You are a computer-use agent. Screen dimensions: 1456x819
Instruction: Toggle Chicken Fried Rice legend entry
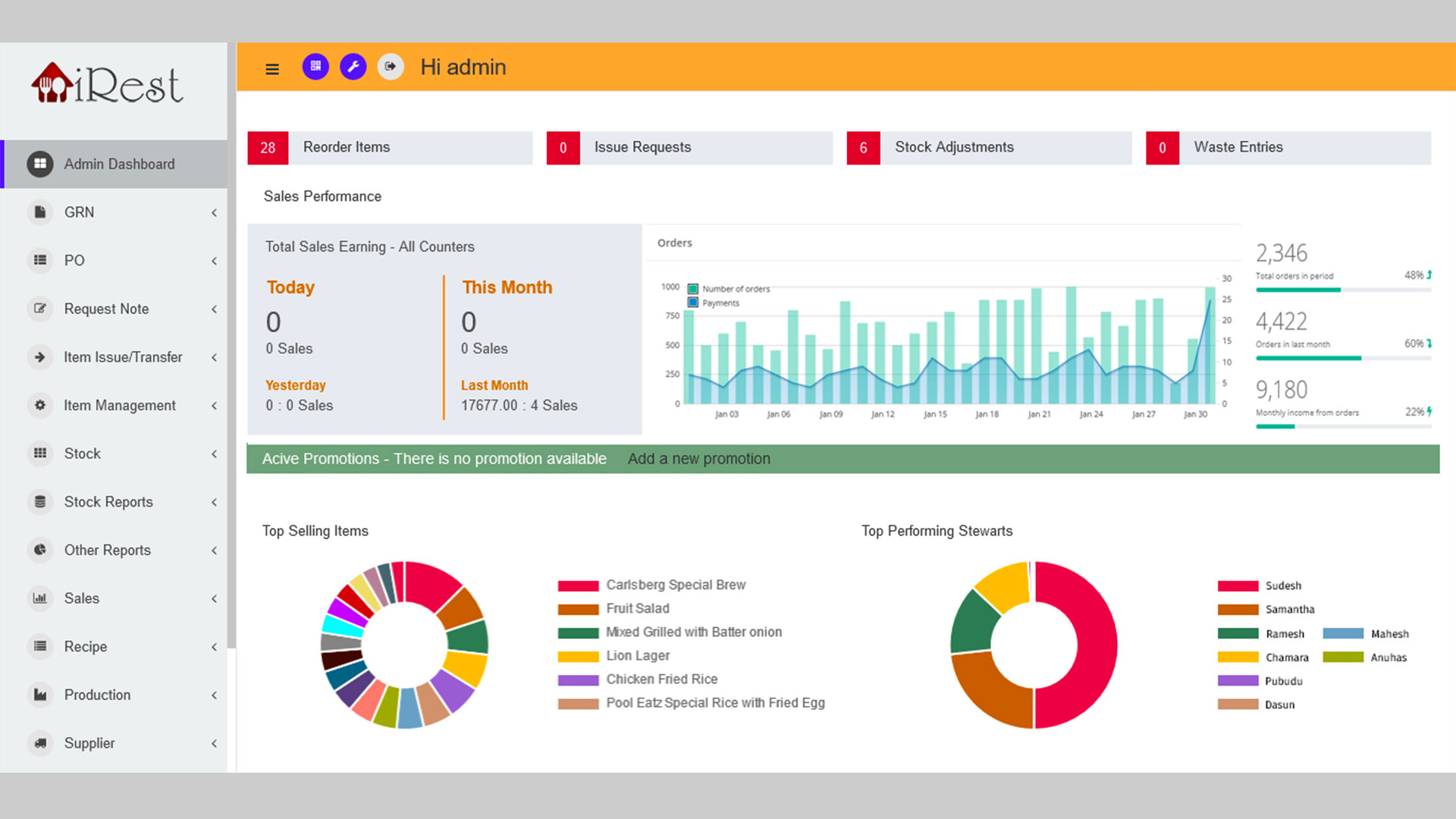(x=638, y=679)
